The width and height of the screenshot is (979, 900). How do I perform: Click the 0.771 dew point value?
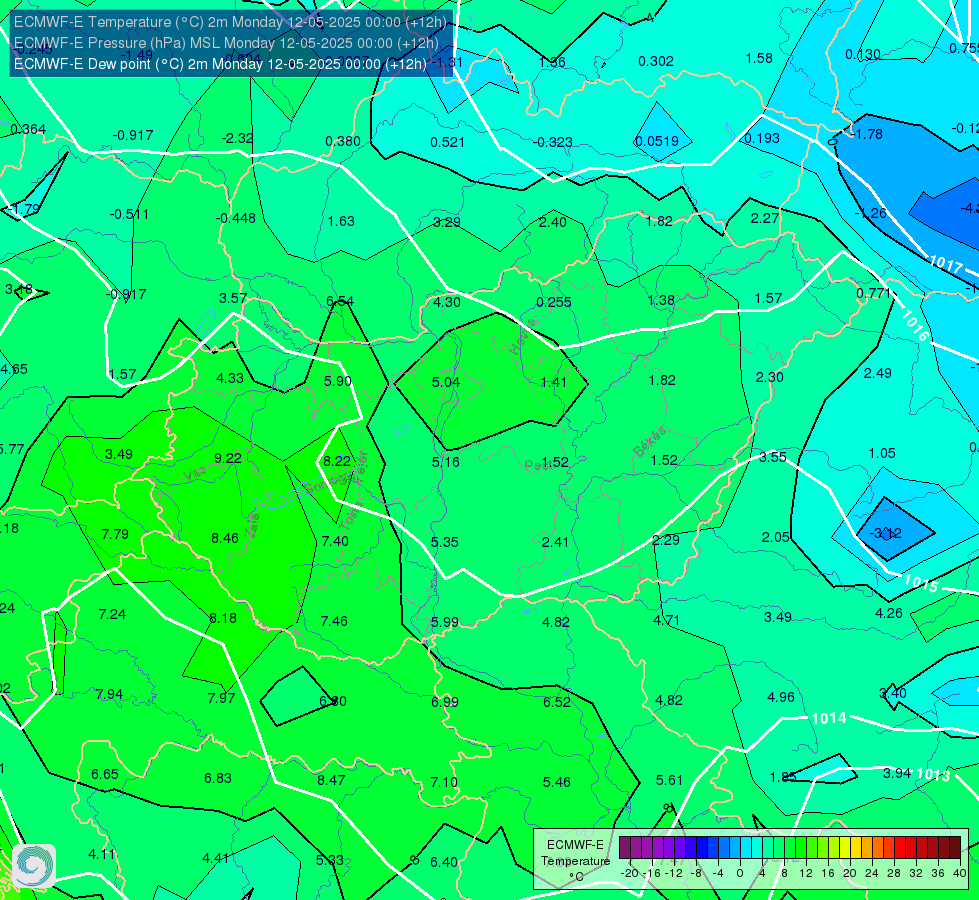pos(873,294)
